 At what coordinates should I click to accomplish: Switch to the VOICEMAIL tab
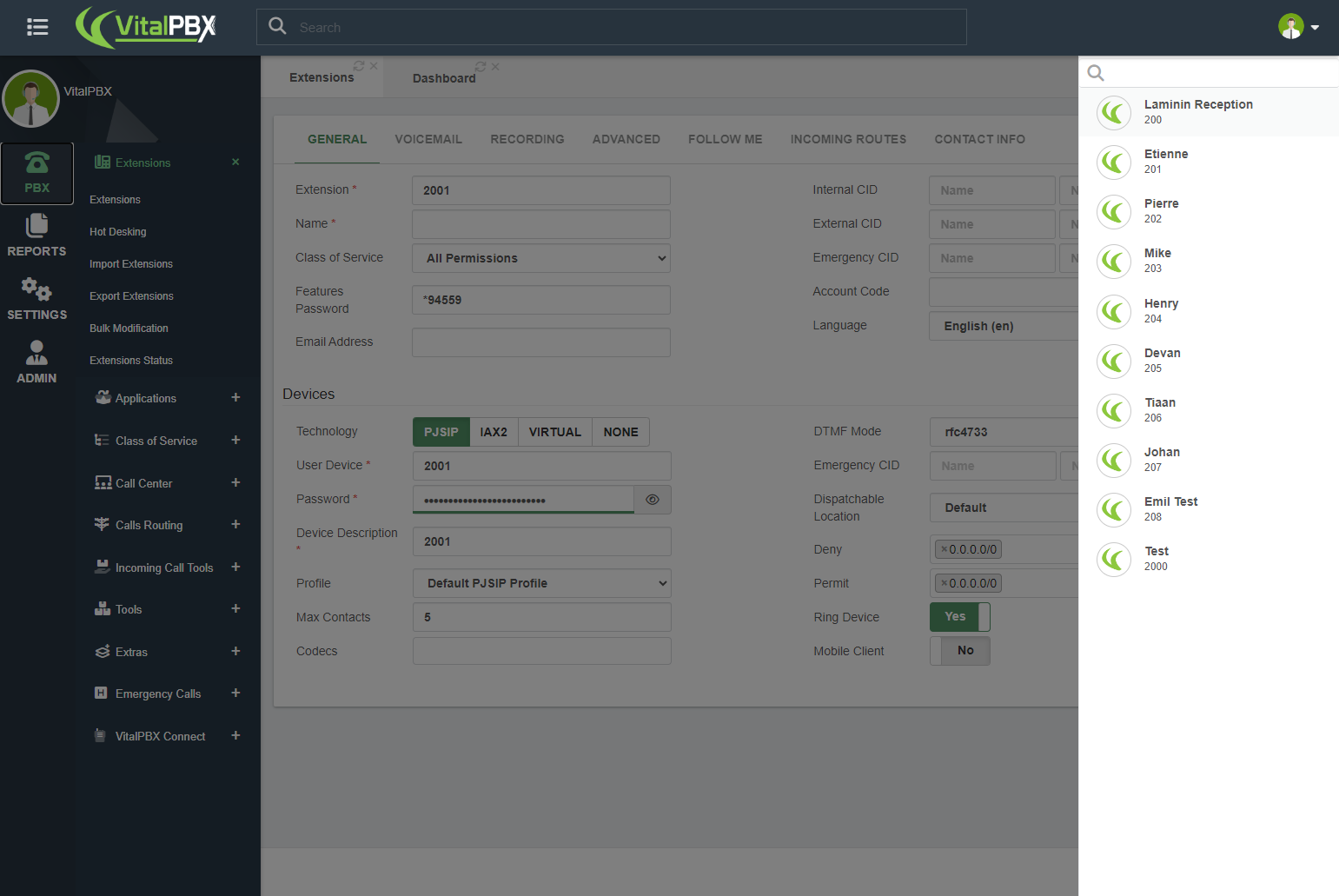(x=428, y=139)
